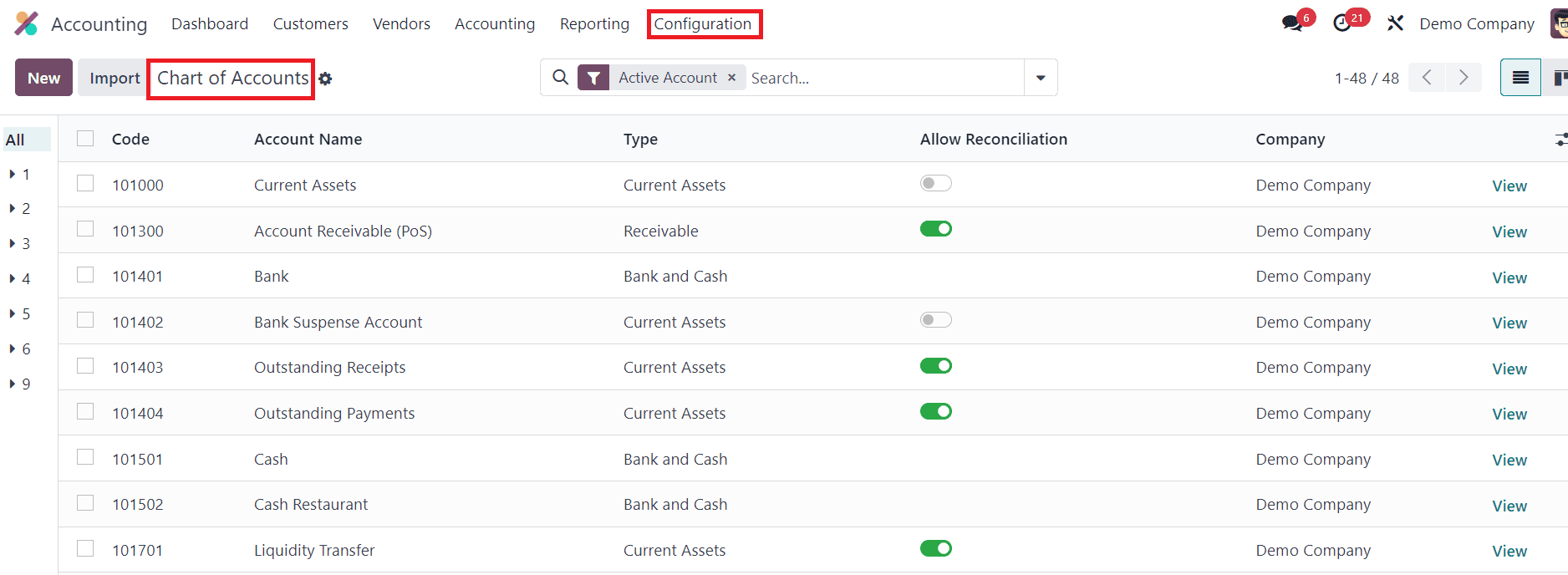Viewport: 1568px width, 575px height.
Task: Open the chat messages icon
Action: click(x=1292, y=23)
